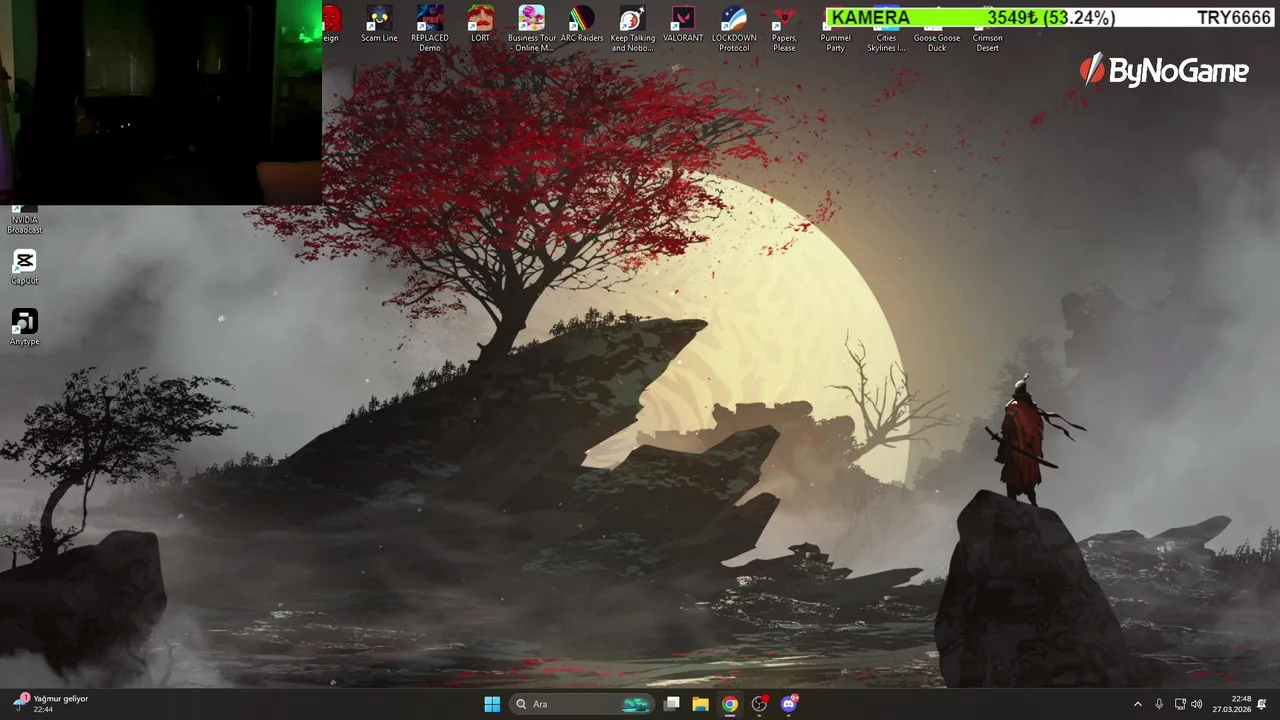The width and height of the screenshot is (1280, 720).
Task: Launch the REPLACED Demo shortcut
Action: click(x=430, y=29)
